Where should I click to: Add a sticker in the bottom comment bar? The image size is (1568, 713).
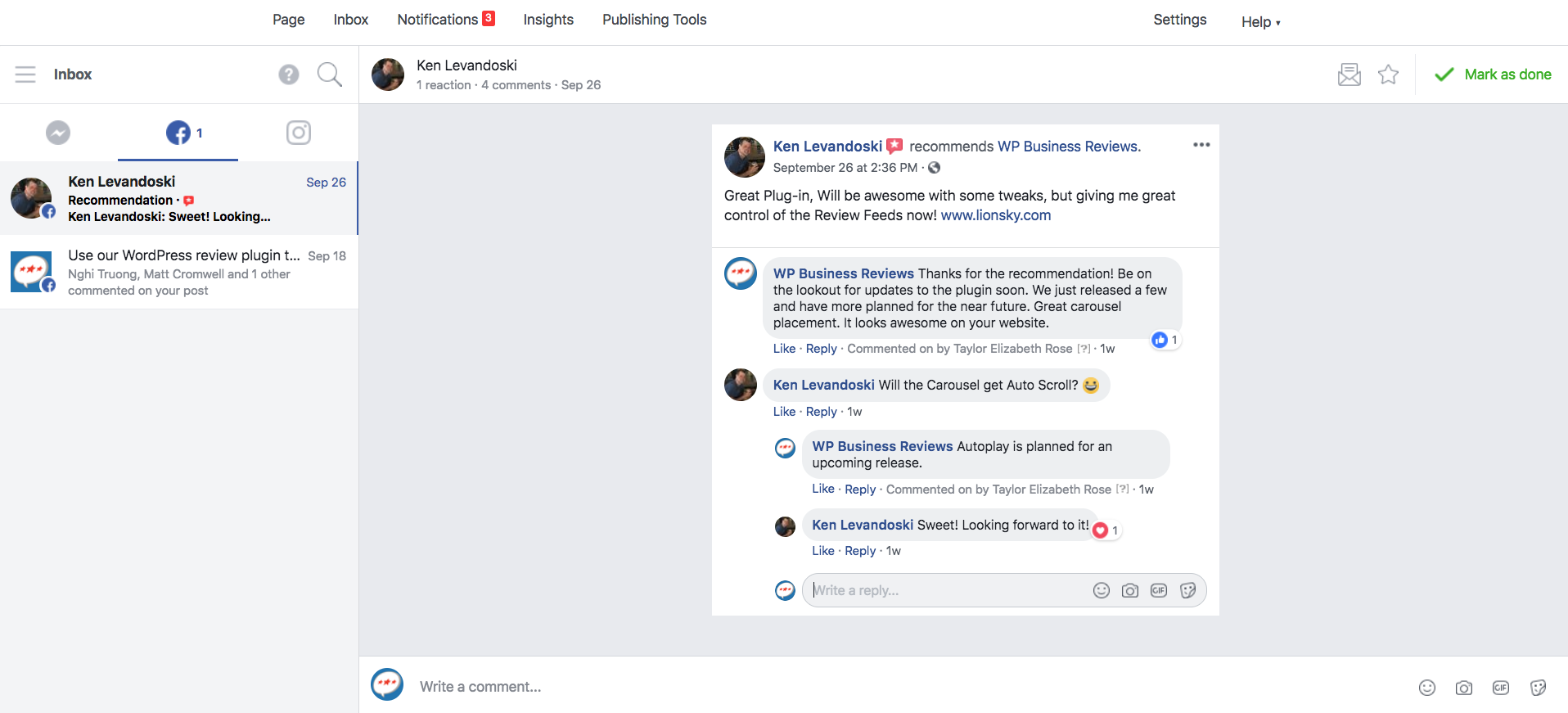click(1539, 688)
